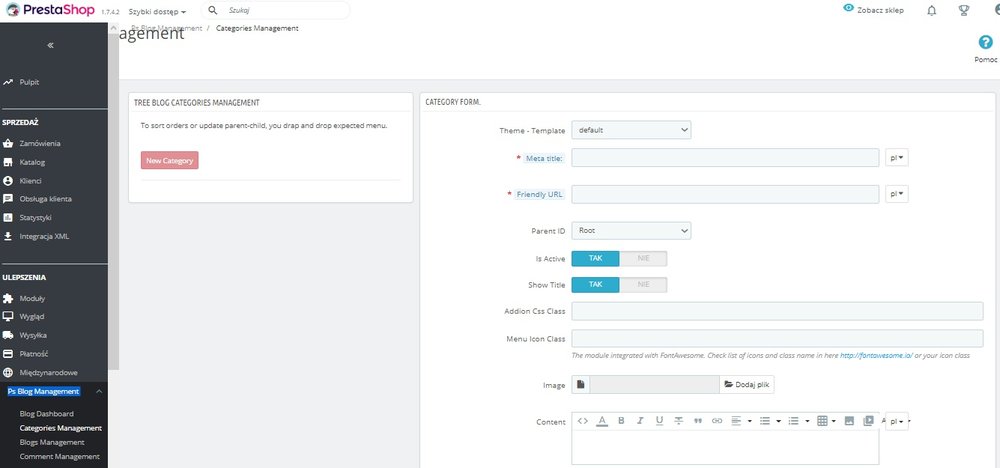Screen dimensions: 1000x468
Task: Set Show Title to NIE
Action: coord(643,285)
